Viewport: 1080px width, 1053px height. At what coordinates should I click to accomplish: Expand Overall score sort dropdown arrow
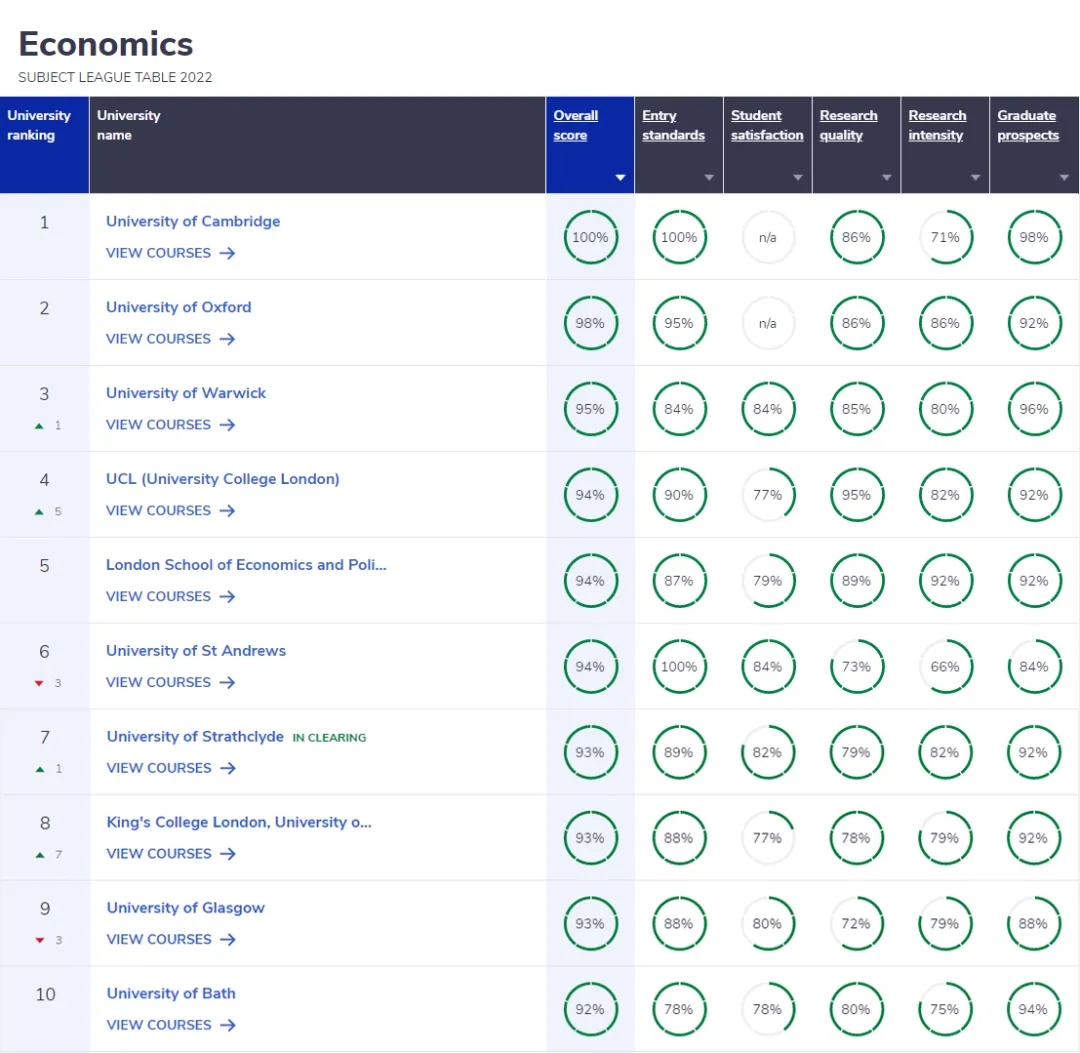(620, 178)
